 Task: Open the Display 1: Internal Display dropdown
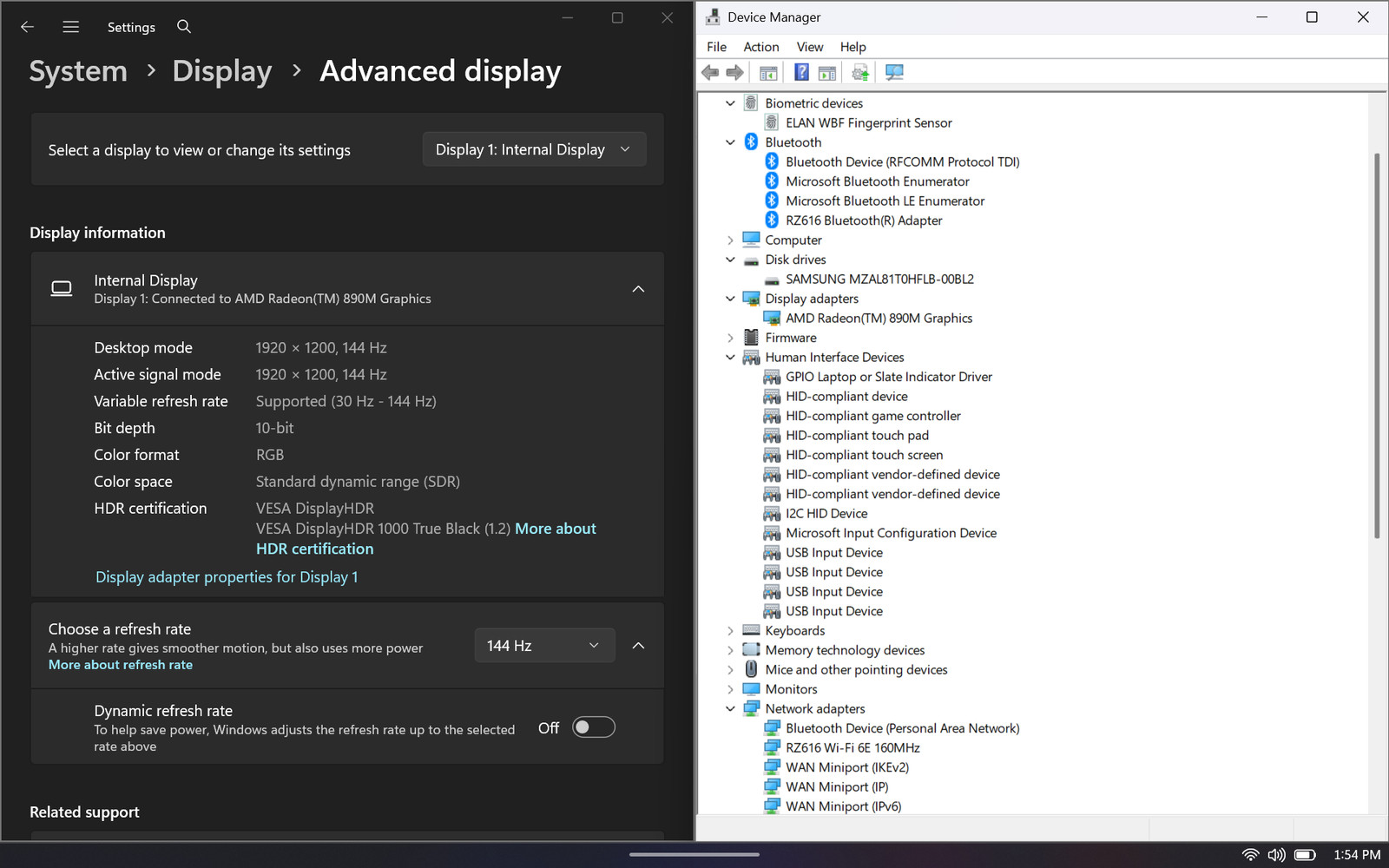point(534,149)
